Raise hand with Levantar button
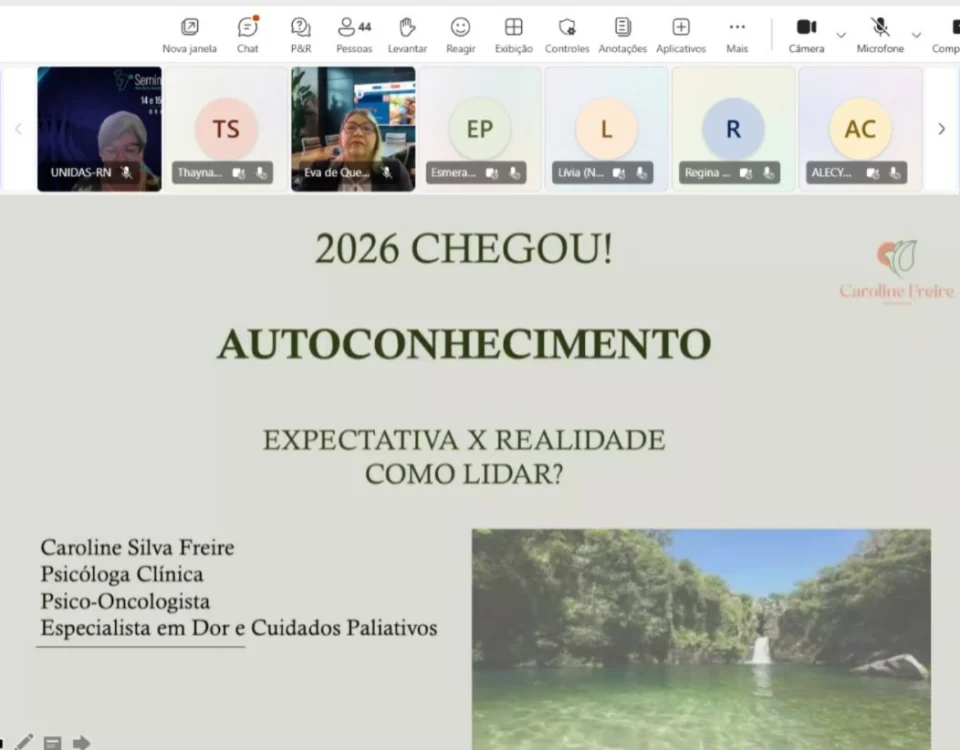960x750 pixels. [x=407, y=33]
